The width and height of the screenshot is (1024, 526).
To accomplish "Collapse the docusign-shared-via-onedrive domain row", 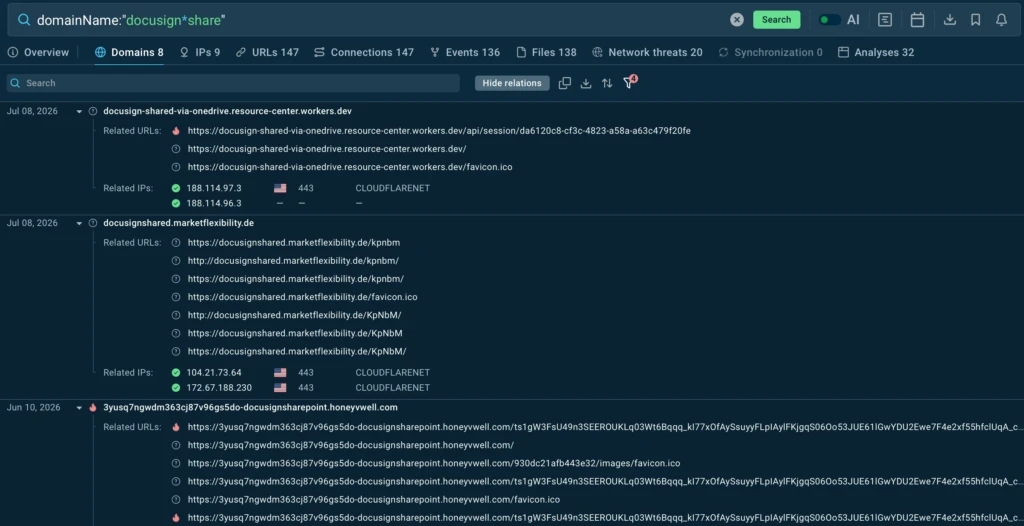I will [79, 112].
